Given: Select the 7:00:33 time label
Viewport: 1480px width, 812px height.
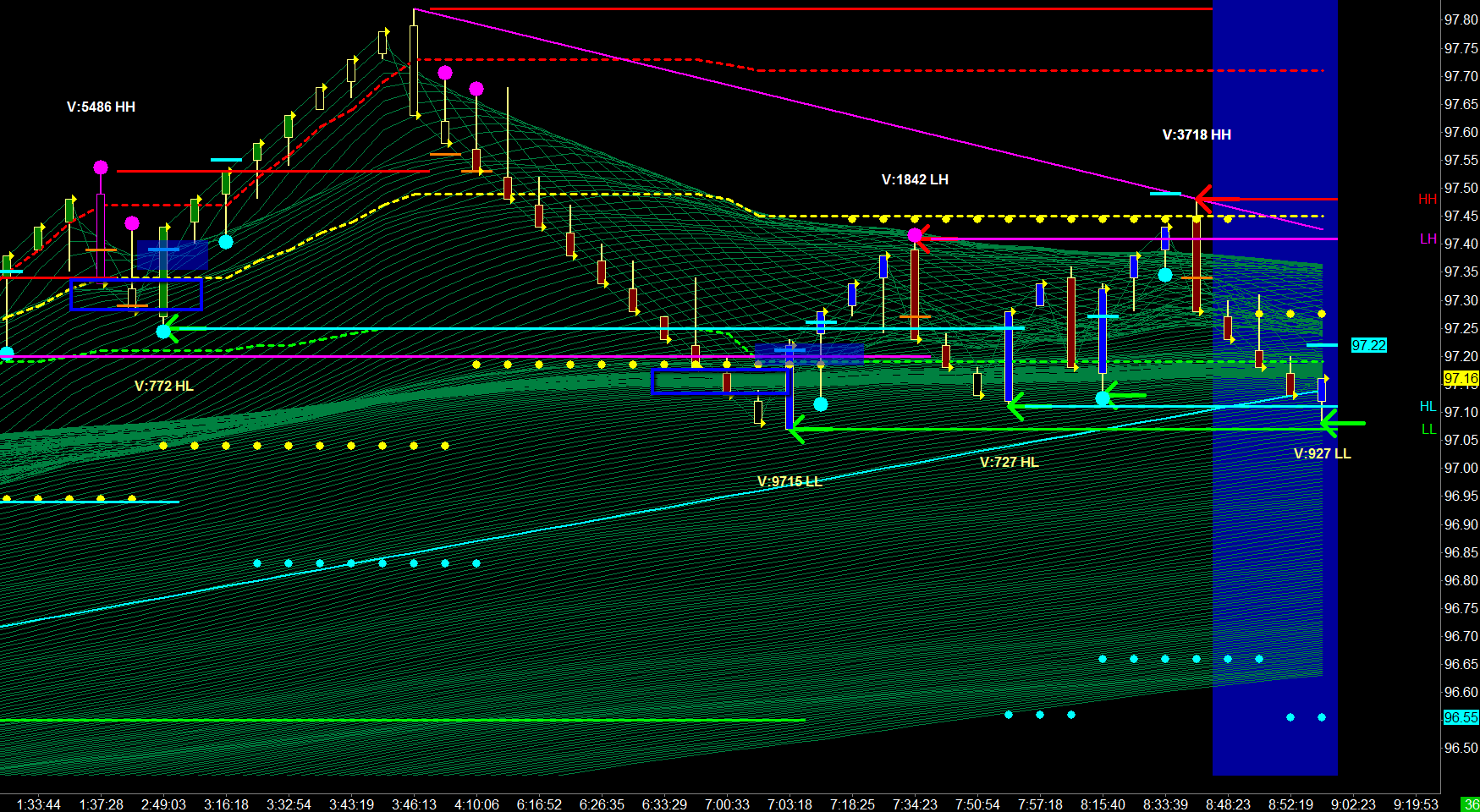Looking at the screenshot, I should [728, 804].
